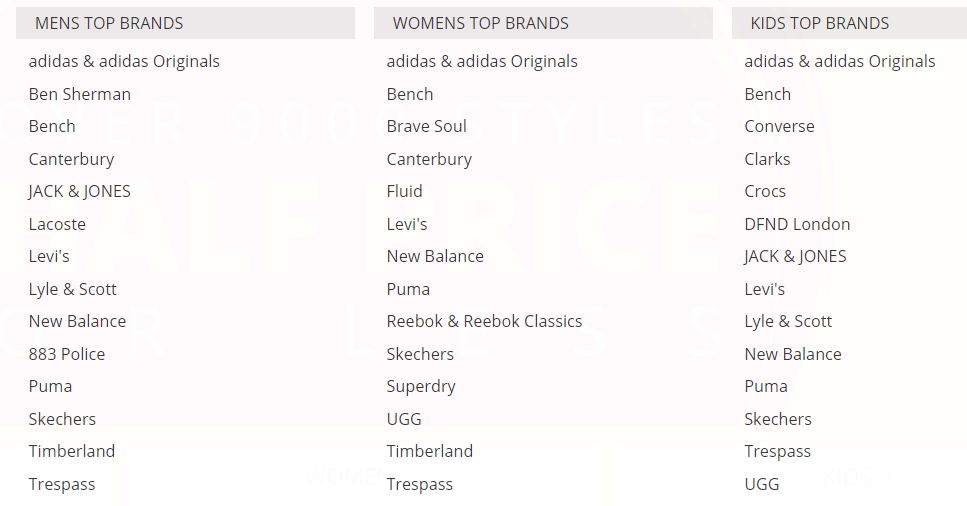Open JACK & JONES in Mens column
The width and height of the screenshot is (967, 506).
80,191
